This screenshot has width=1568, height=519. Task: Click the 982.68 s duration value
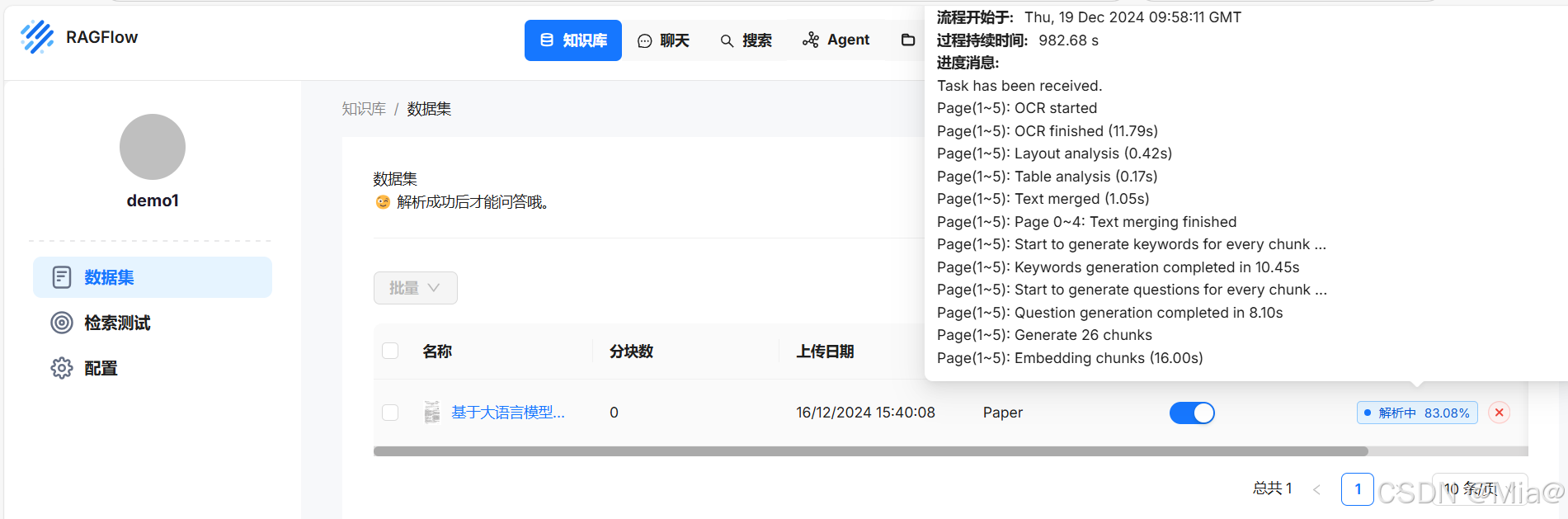point(1068,40)
